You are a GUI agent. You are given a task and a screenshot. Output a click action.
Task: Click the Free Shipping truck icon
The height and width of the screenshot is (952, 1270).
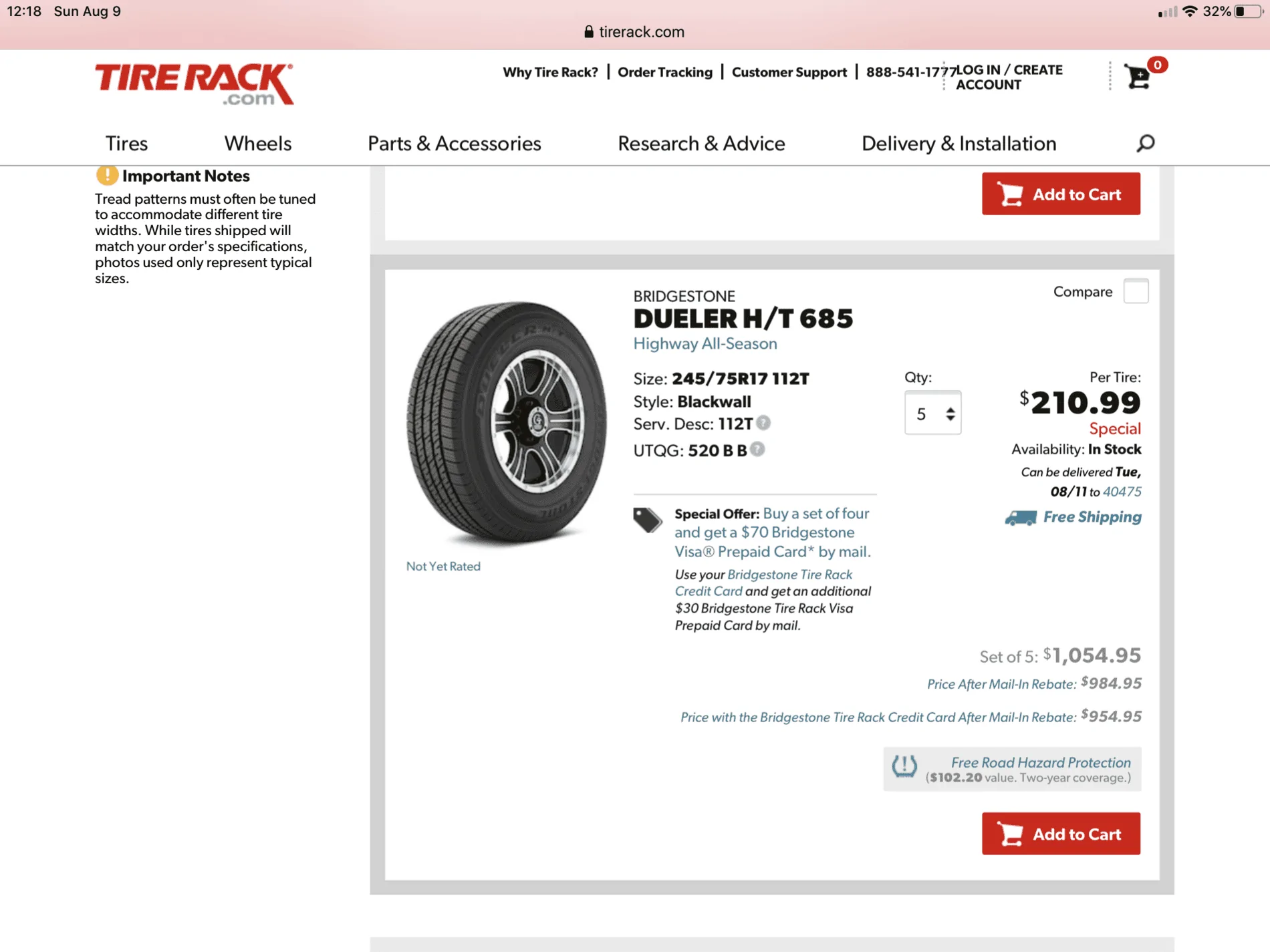coord(1021,517)
